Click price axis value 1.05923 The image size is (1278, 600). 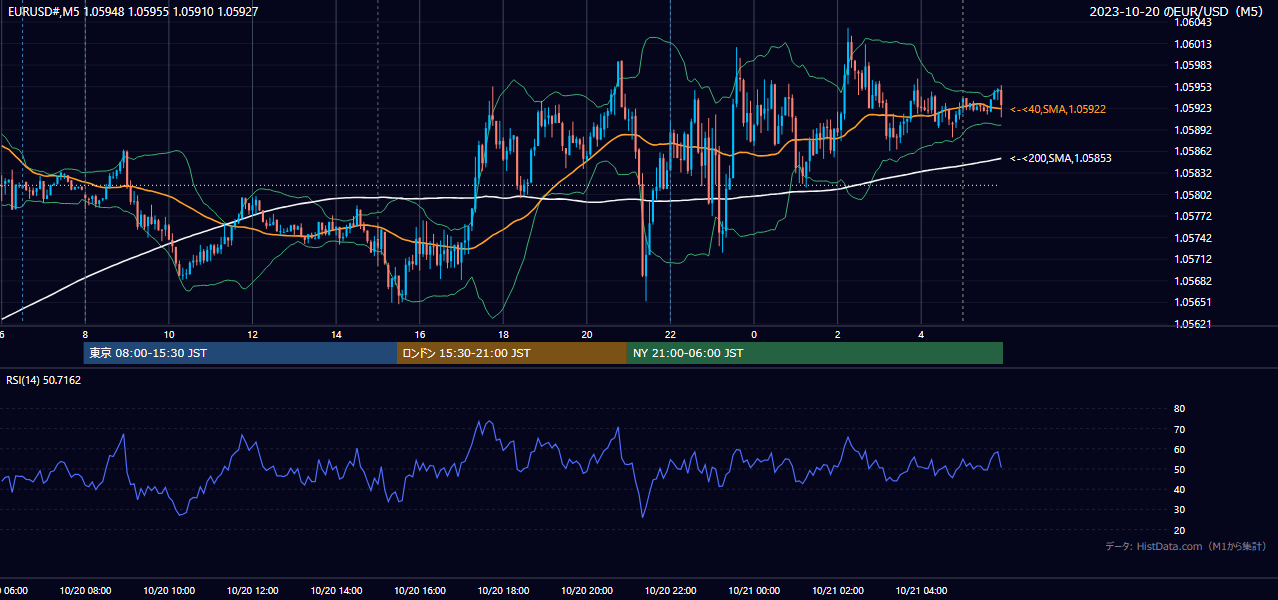click(1192, 108)
